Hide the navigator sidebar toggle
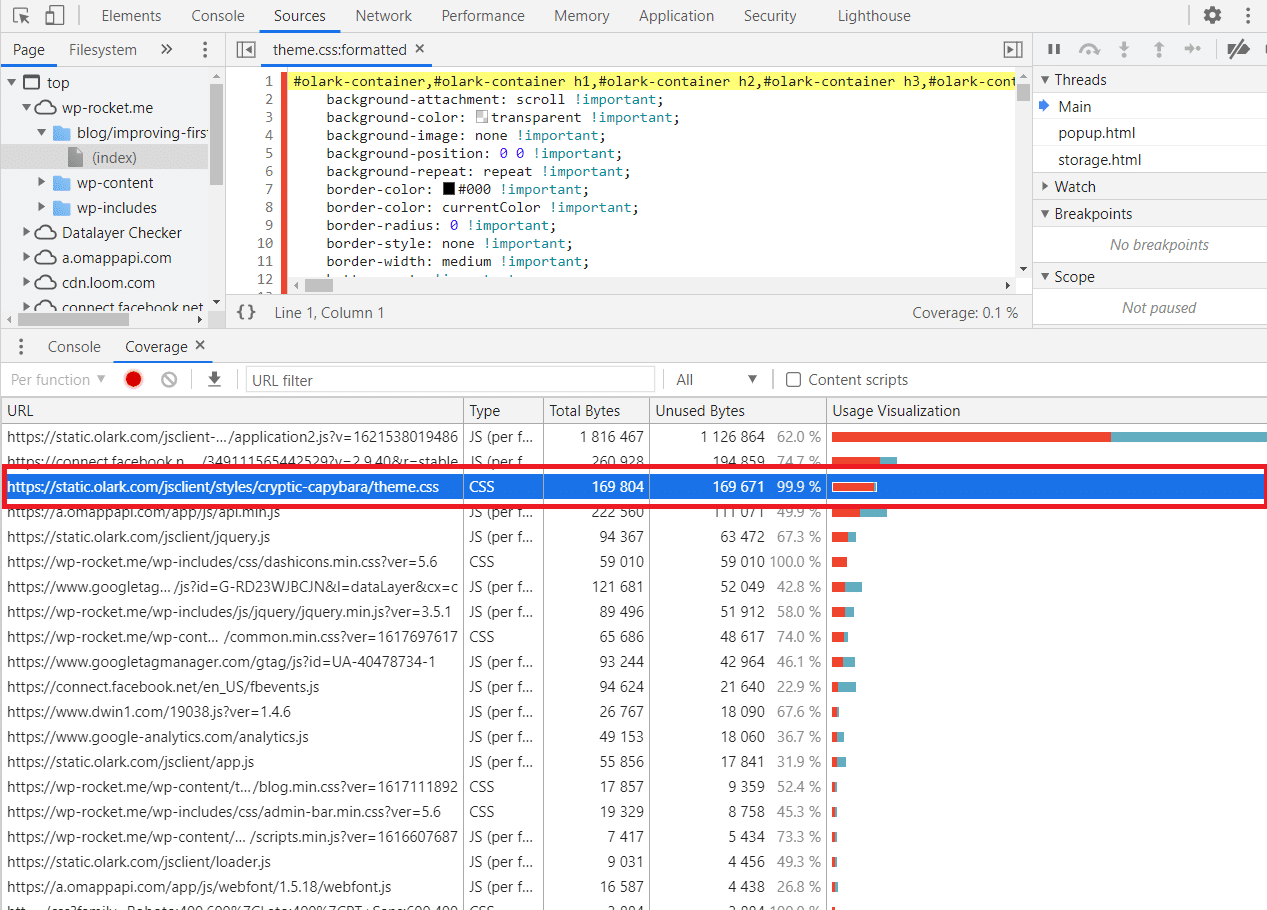 coord(245,50)
